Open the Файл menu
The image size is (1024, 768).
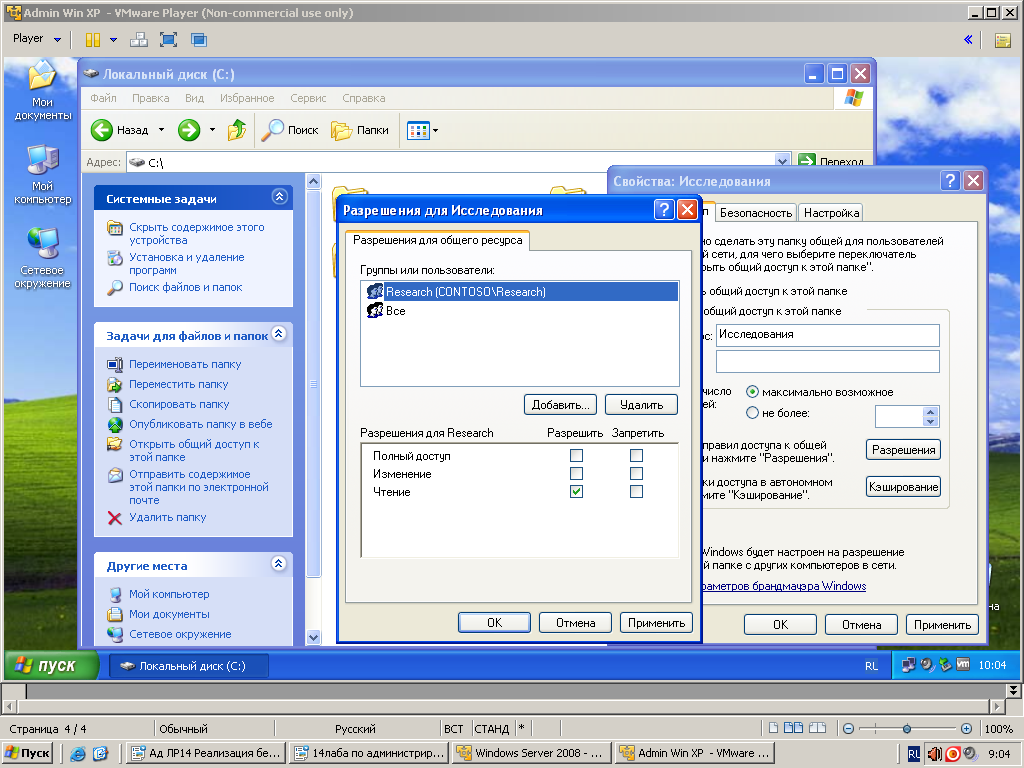103,98
